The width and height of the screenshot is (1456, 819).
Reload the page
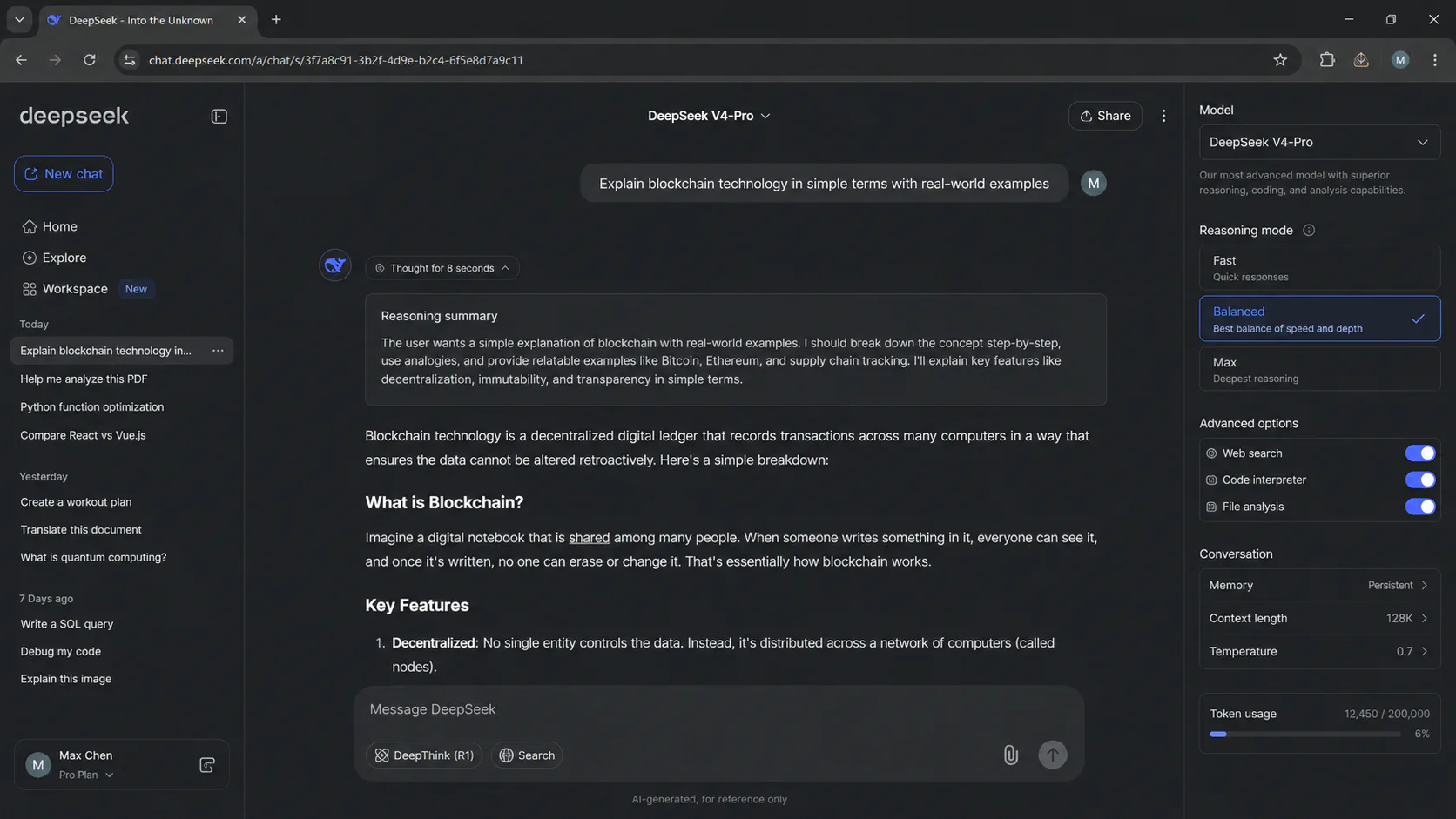click(x=90, y=60)
